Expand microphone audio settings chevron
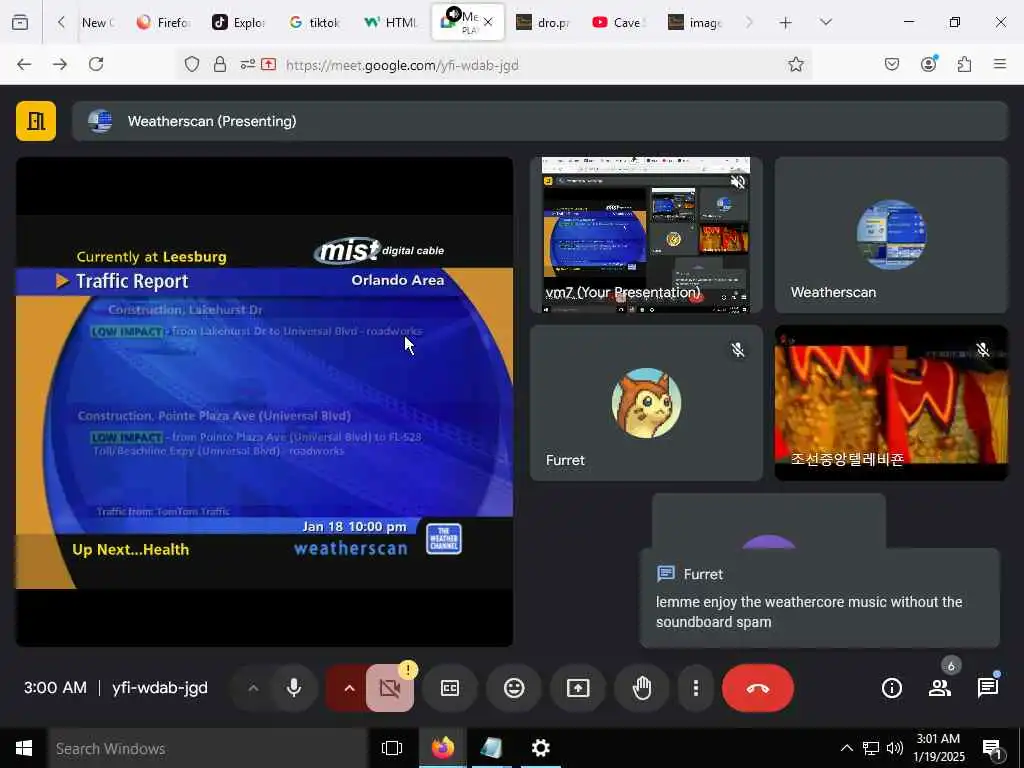The image size is (1024, 768). click(x=253, y=688)
